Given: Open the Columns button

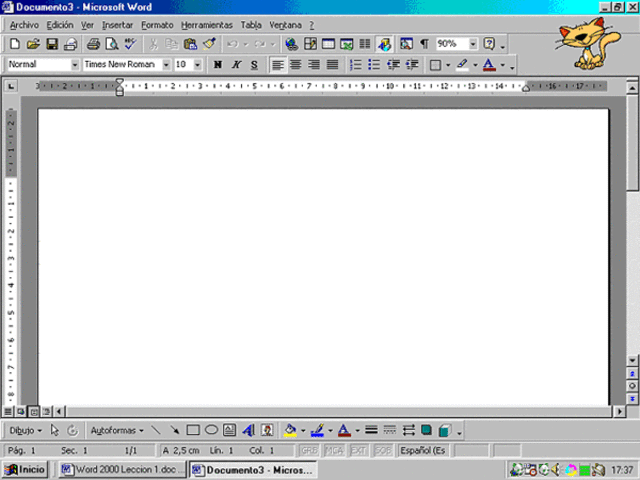Looking at the screenshot, I should click(x=365, y=44).
